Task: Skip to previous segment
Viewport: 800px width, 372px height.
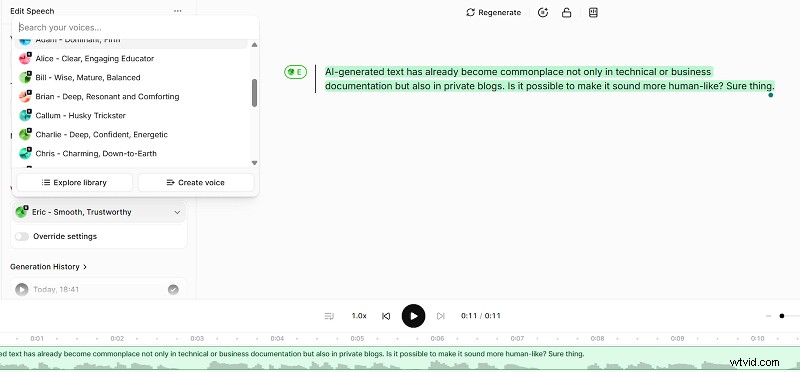Action: [386, 316]
